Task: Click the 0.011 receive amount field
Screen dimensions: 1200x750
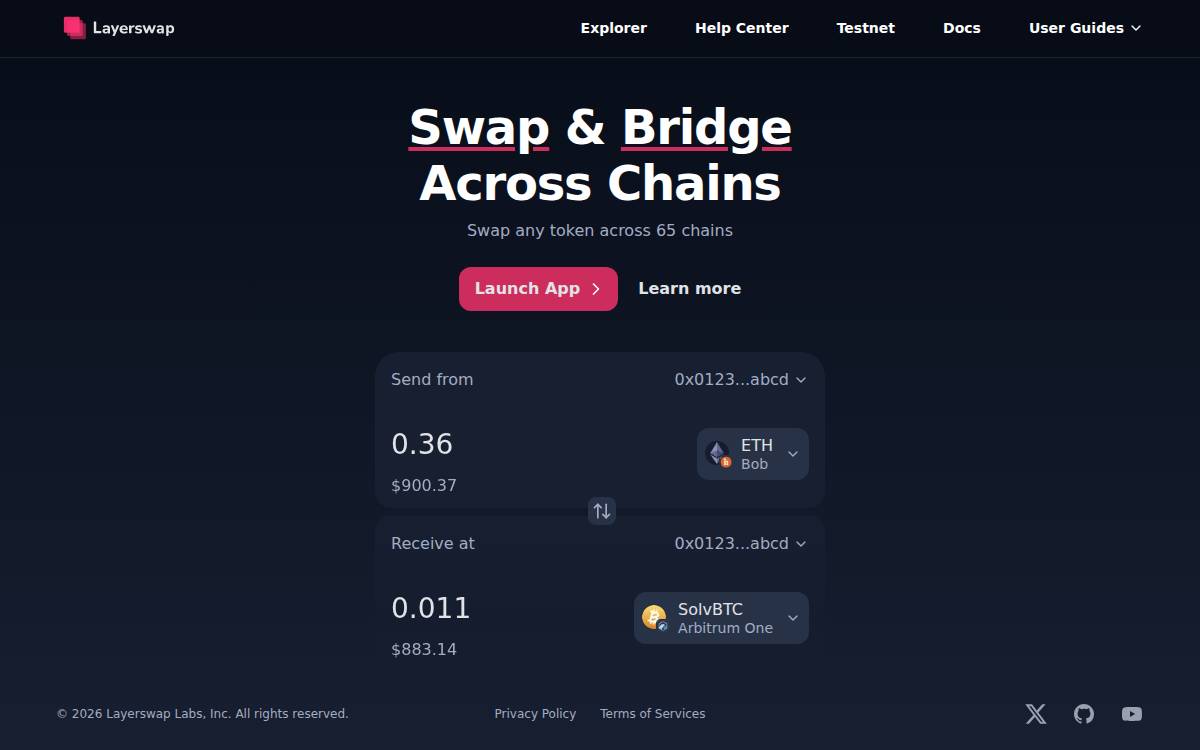Action: (x=431, y=608)
